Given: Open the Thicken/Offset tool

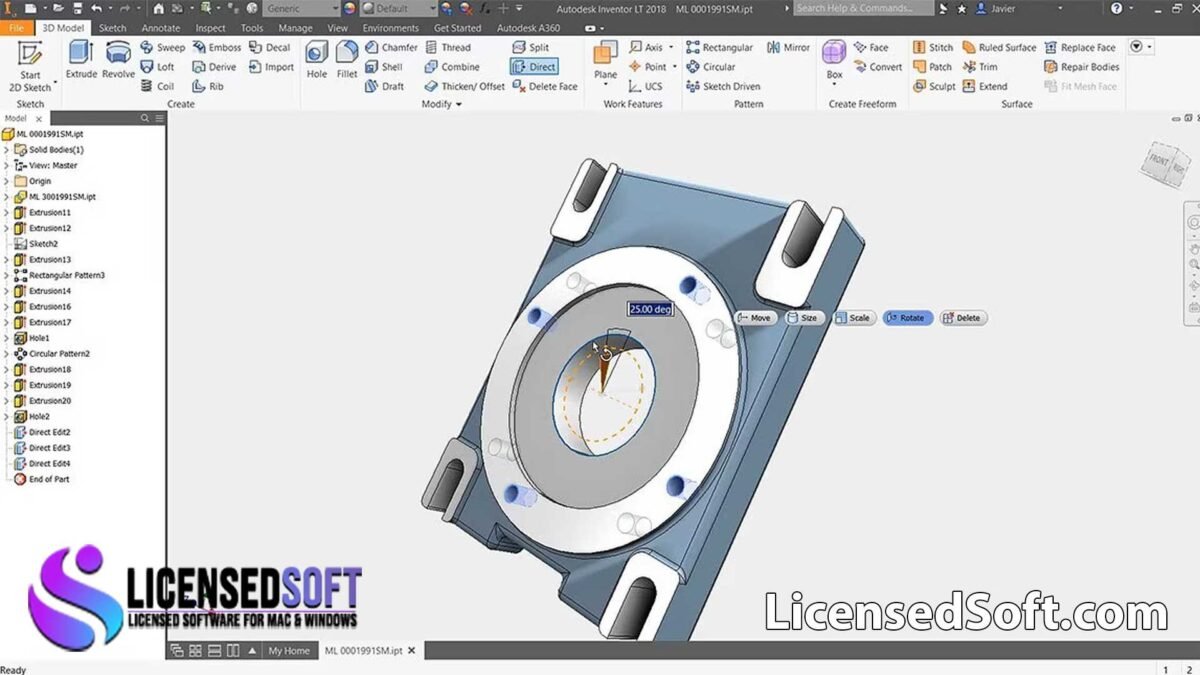Looking at the screenshot, I should (465, 86).
